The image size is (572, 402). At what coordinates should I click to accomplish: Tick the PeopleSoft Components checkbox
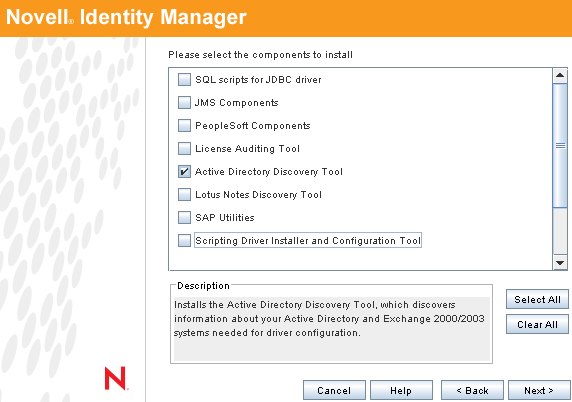coord(184,125)
